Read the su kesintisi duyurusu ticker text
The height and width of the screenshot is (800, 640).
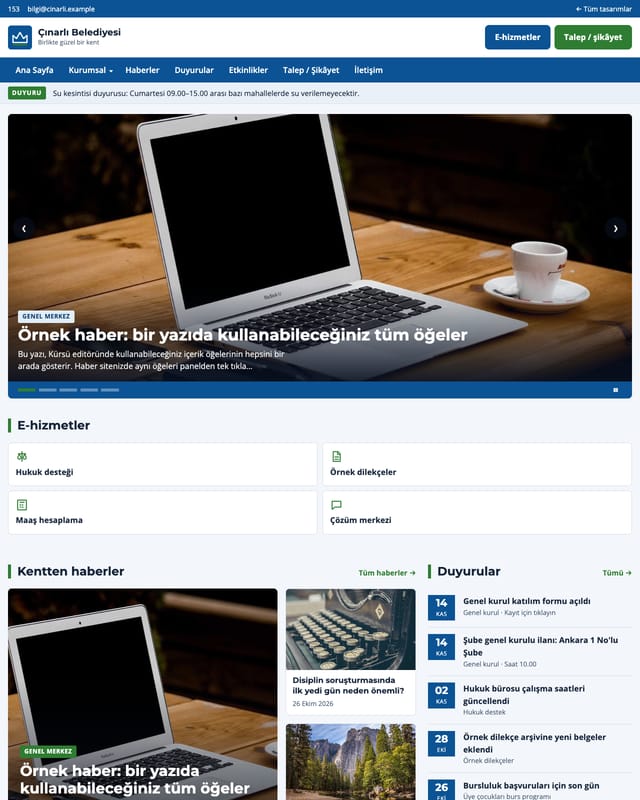pos(206,93)
